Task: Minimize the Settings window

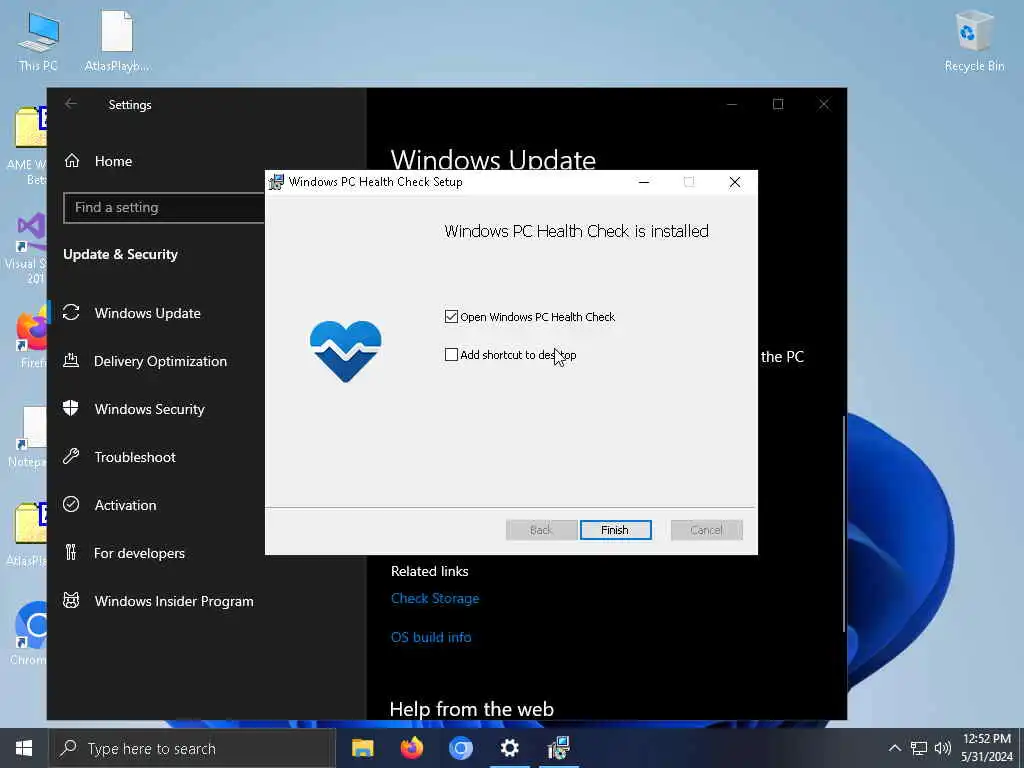Action: [732, 104]
